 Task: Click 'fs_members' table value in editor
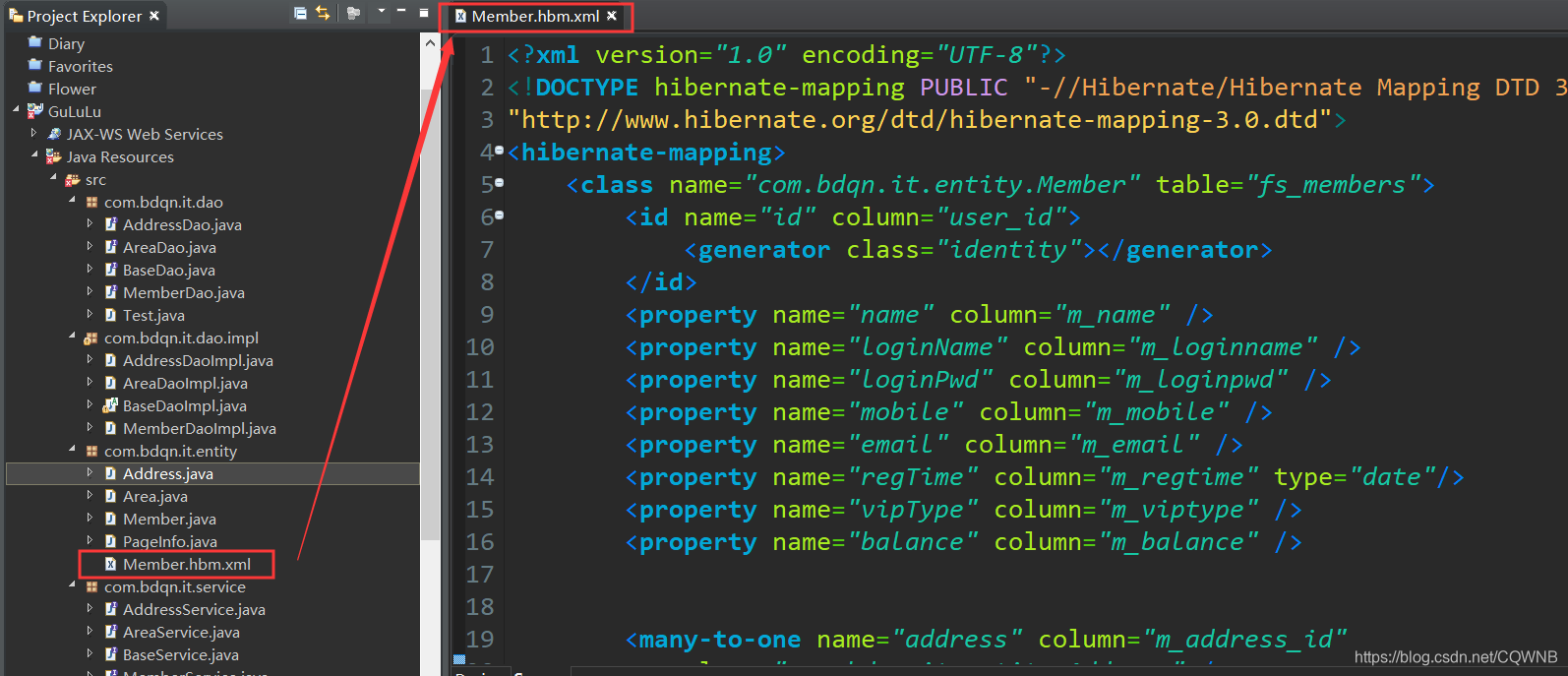1332,185
